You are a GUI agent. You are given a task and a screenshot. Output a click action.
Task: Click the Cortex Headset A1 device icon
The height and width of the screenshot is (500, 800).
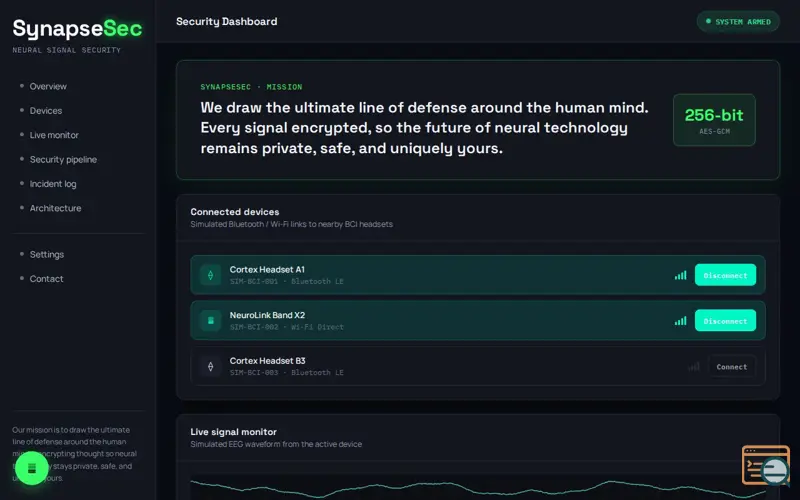coord(210,275)
